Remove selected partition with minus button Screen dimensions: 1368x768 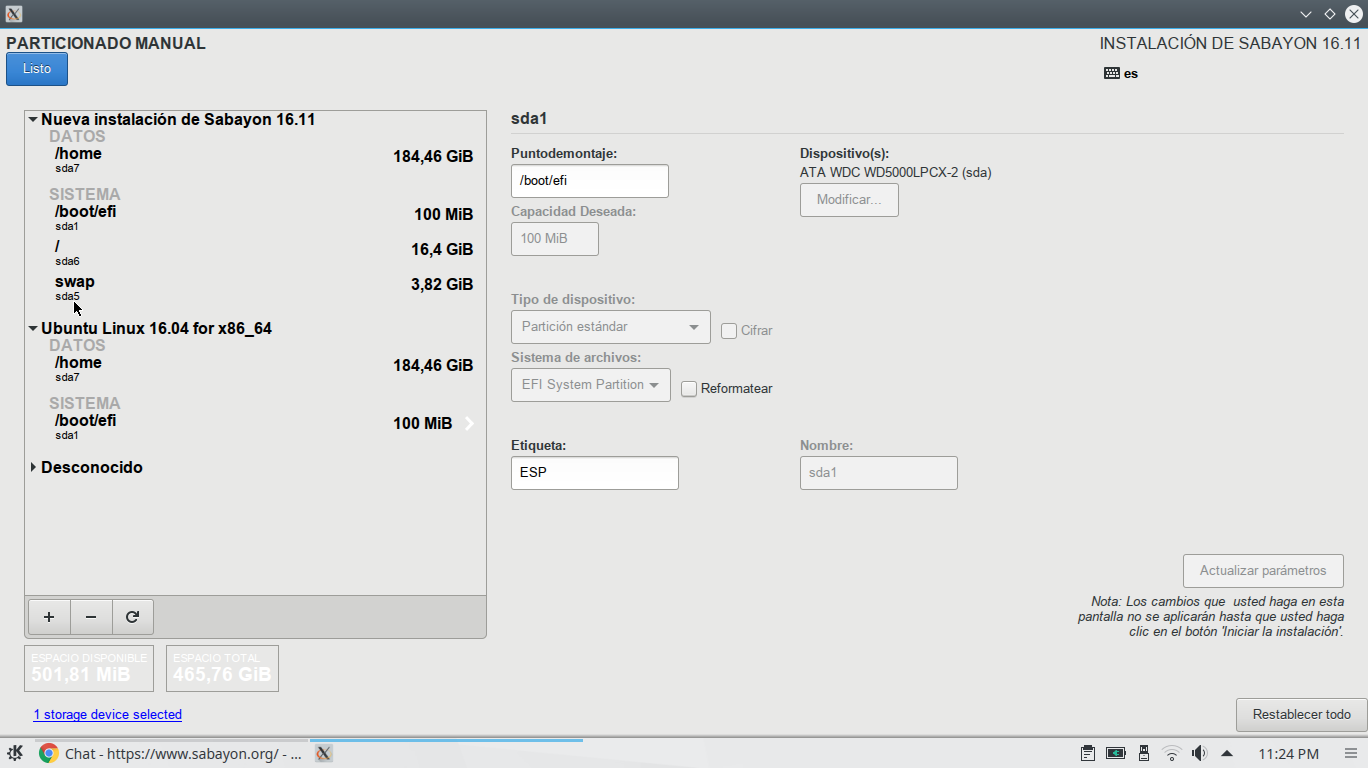(x=91, y=617)
